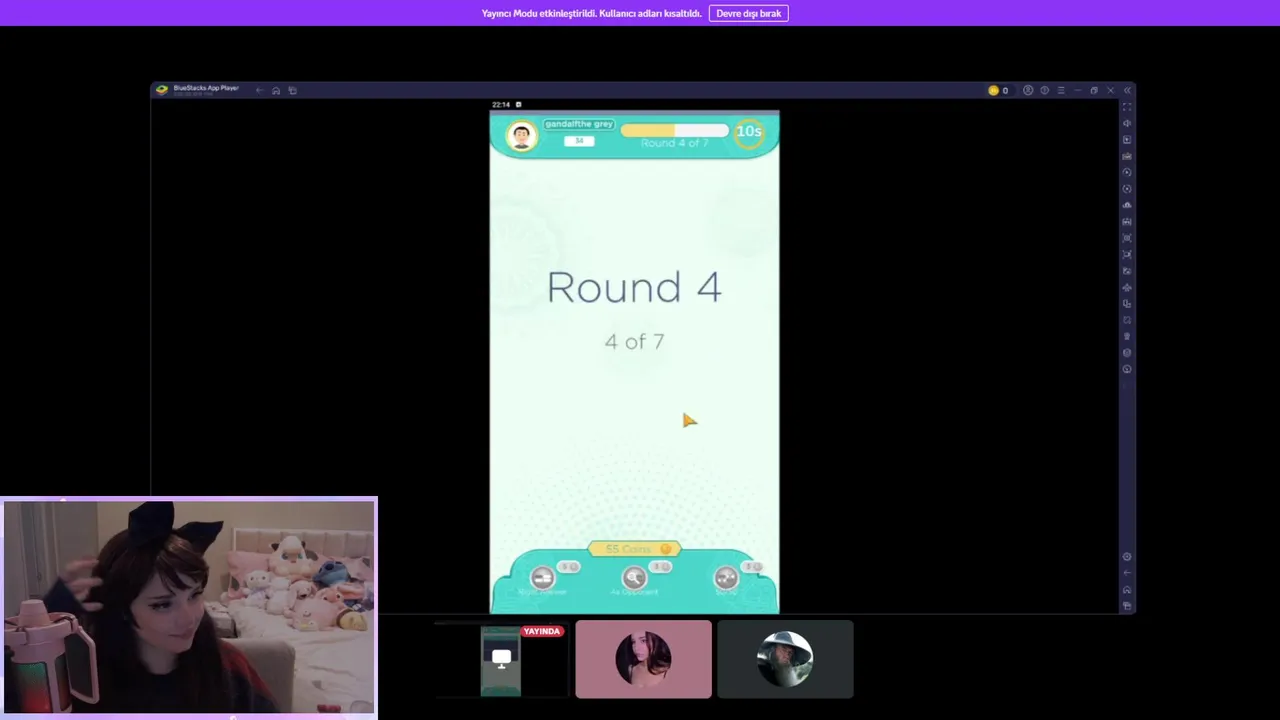
Task: Click the BlueStacks App Player title text
Action: coord(206,88)
